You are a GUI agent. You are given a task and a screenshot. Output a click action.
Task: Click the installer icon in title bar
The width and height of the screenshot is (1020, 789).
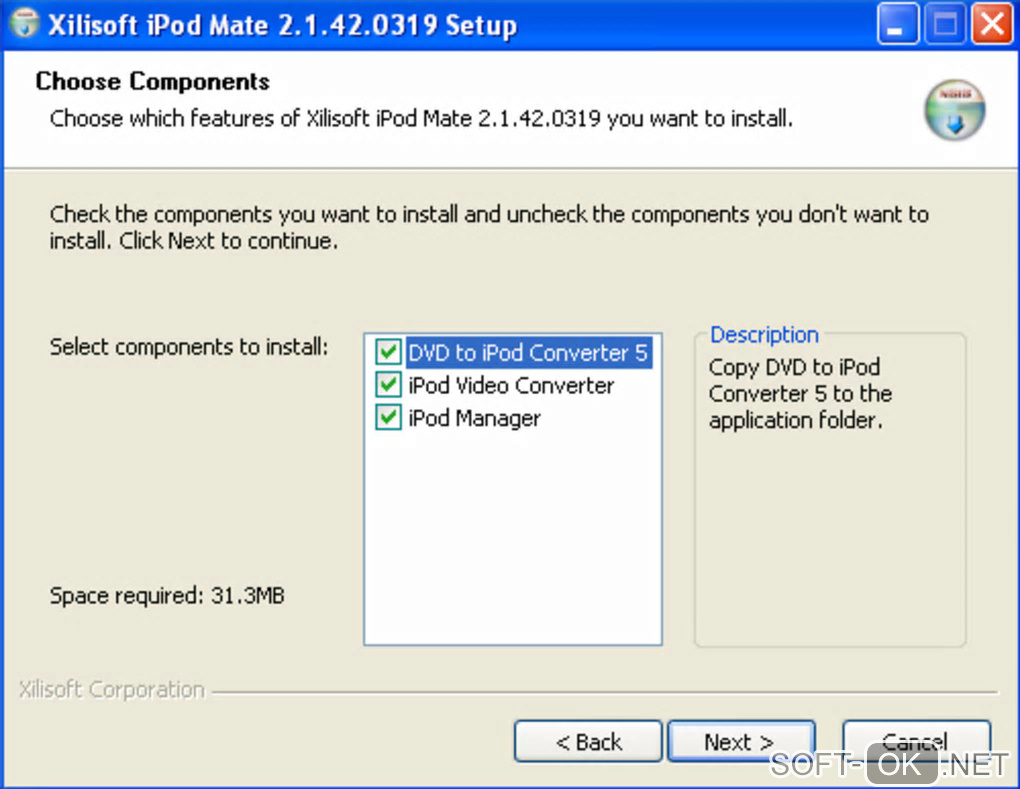[x=25, y=23]
